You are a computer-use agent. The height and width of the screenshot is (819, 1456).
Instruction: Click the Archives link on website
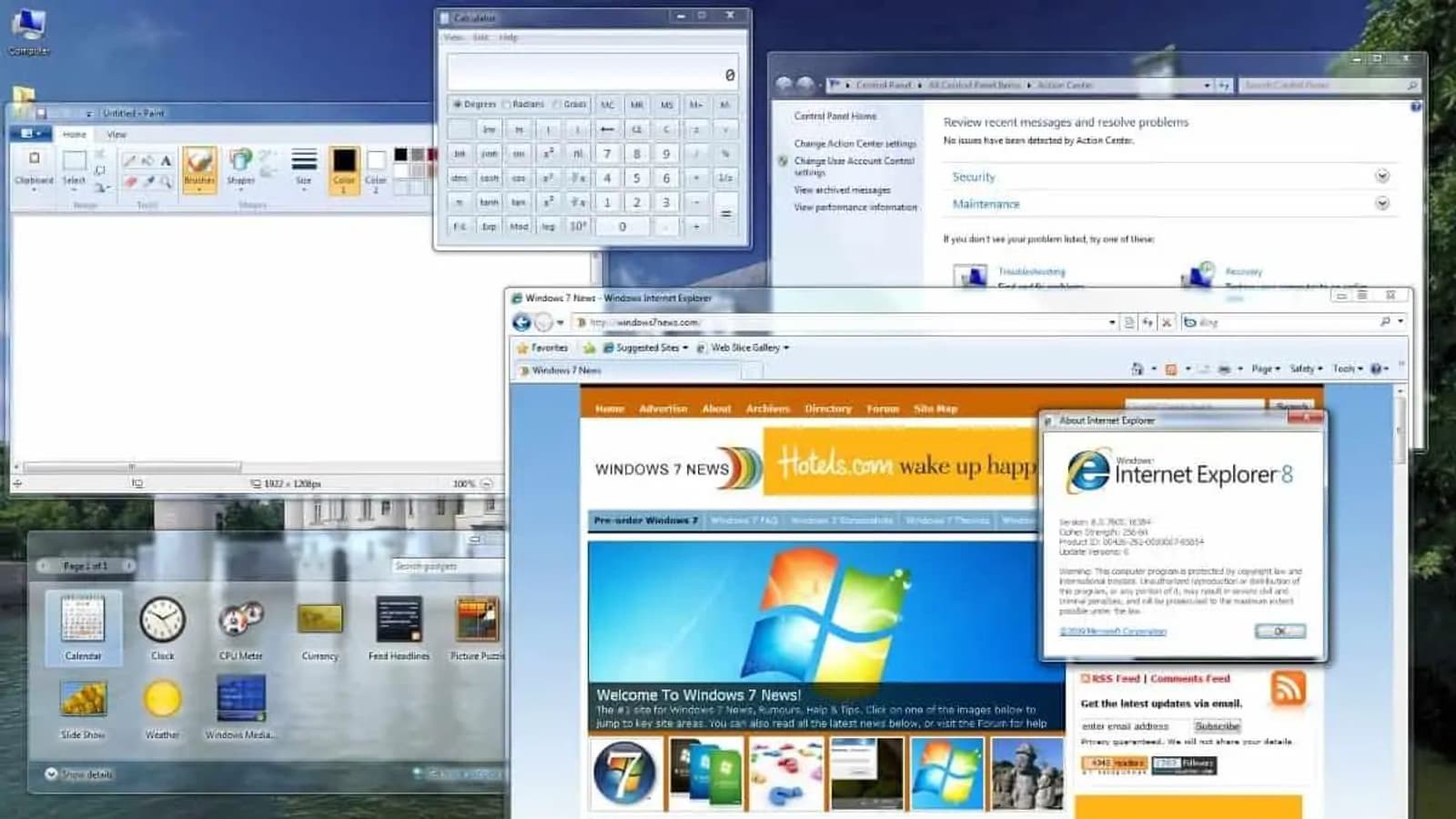(767, 409)
